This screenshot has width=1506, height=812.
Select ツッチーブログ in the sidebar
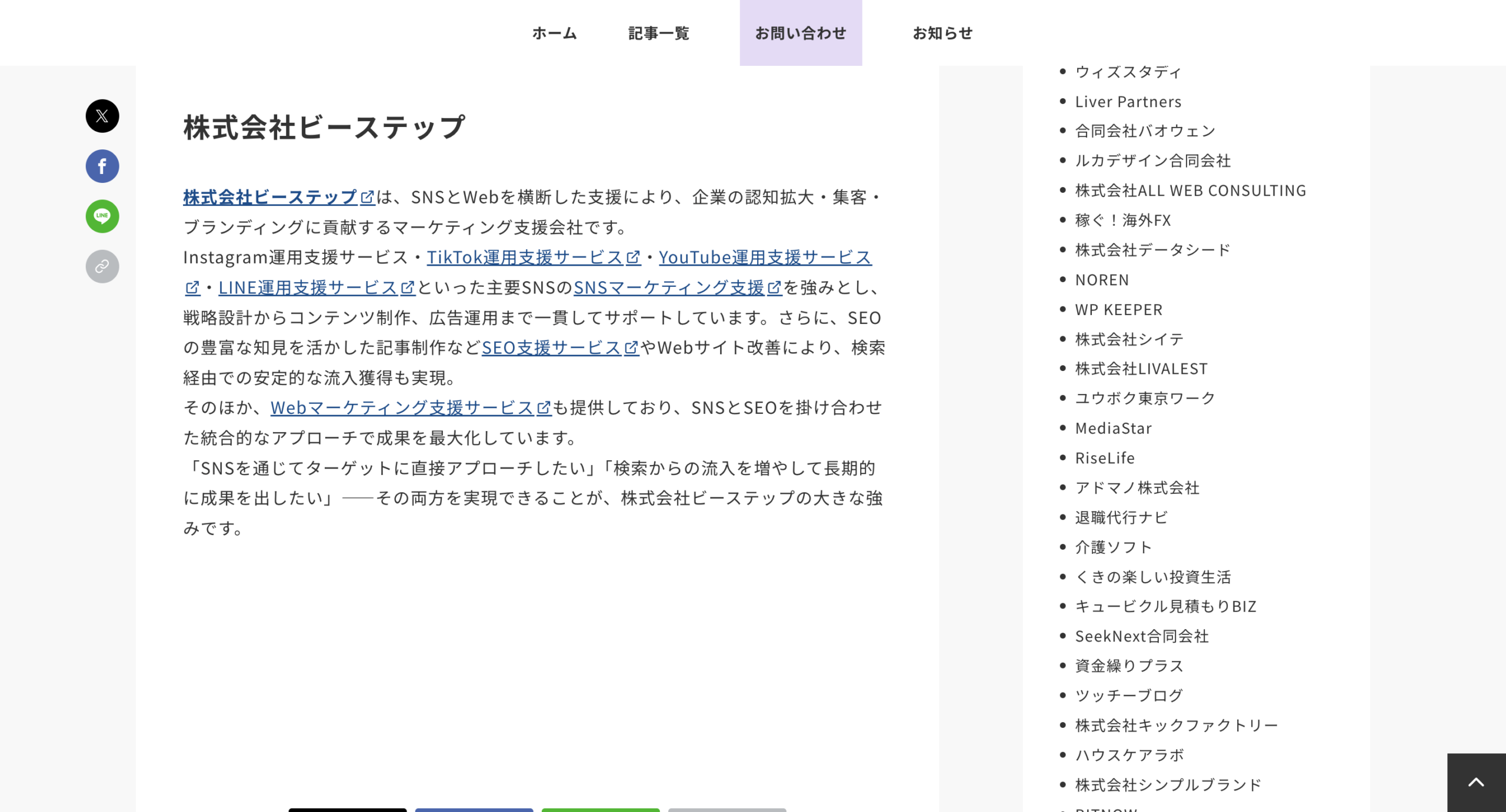1129,696
